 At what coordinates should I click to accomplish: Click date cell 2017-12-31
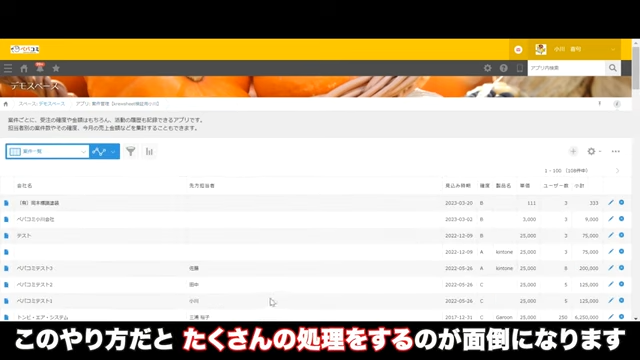click(x=459, y=317)
